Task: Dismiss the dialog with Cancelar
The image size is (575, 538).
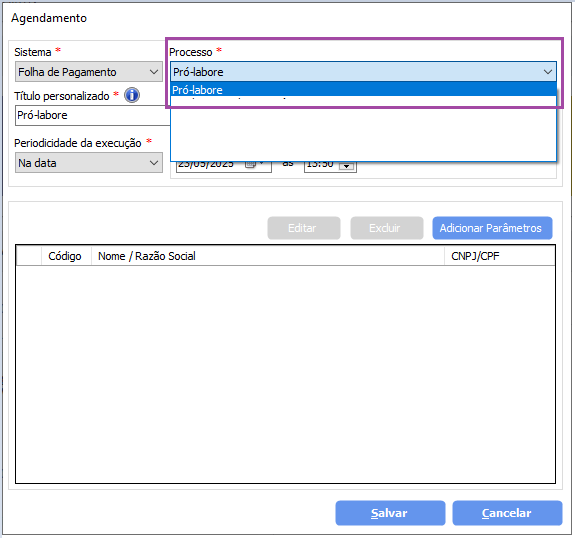Action: 507,513
